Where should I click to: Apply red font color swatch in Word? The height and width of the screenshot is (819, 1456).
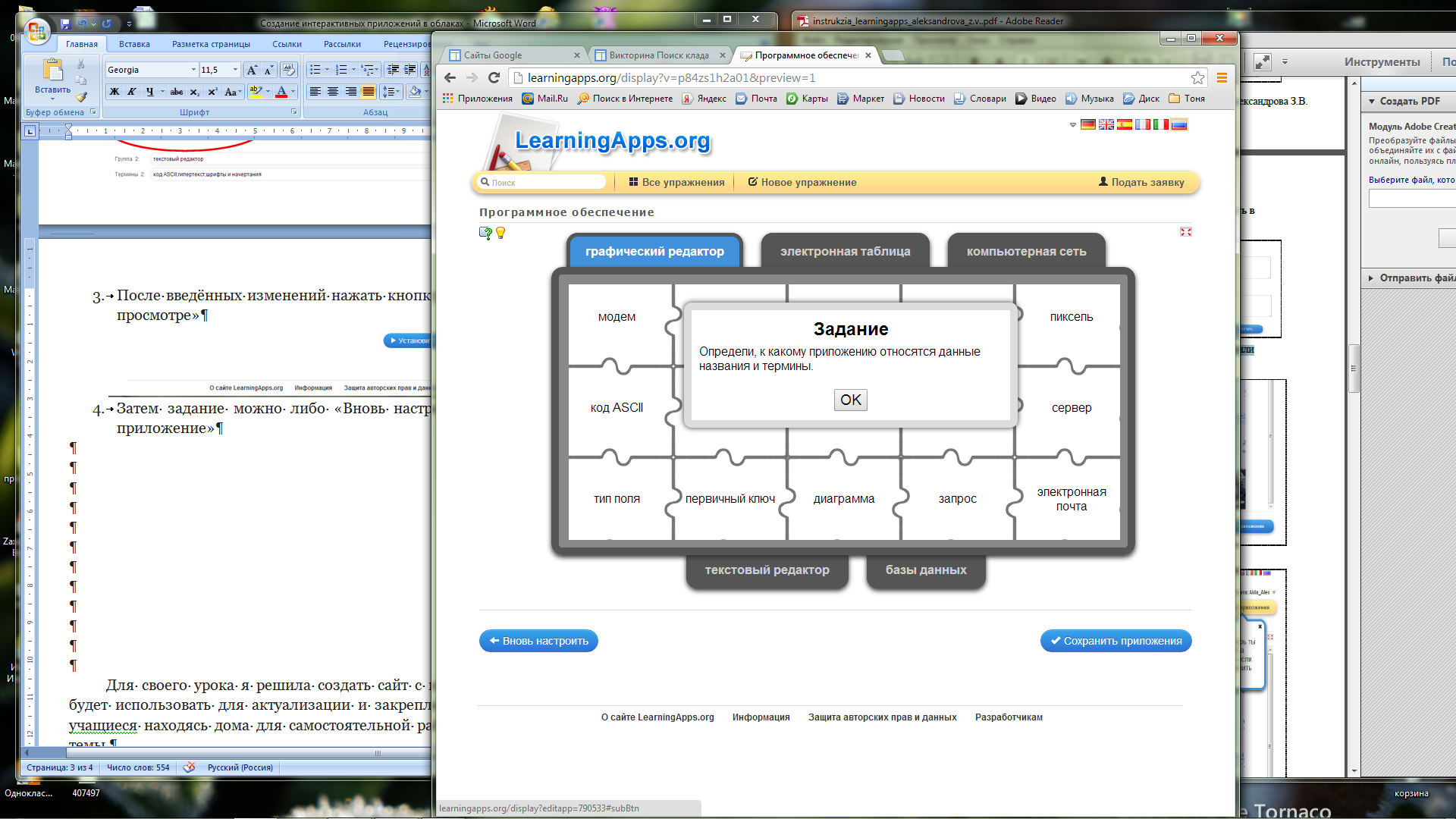(281, 92)
